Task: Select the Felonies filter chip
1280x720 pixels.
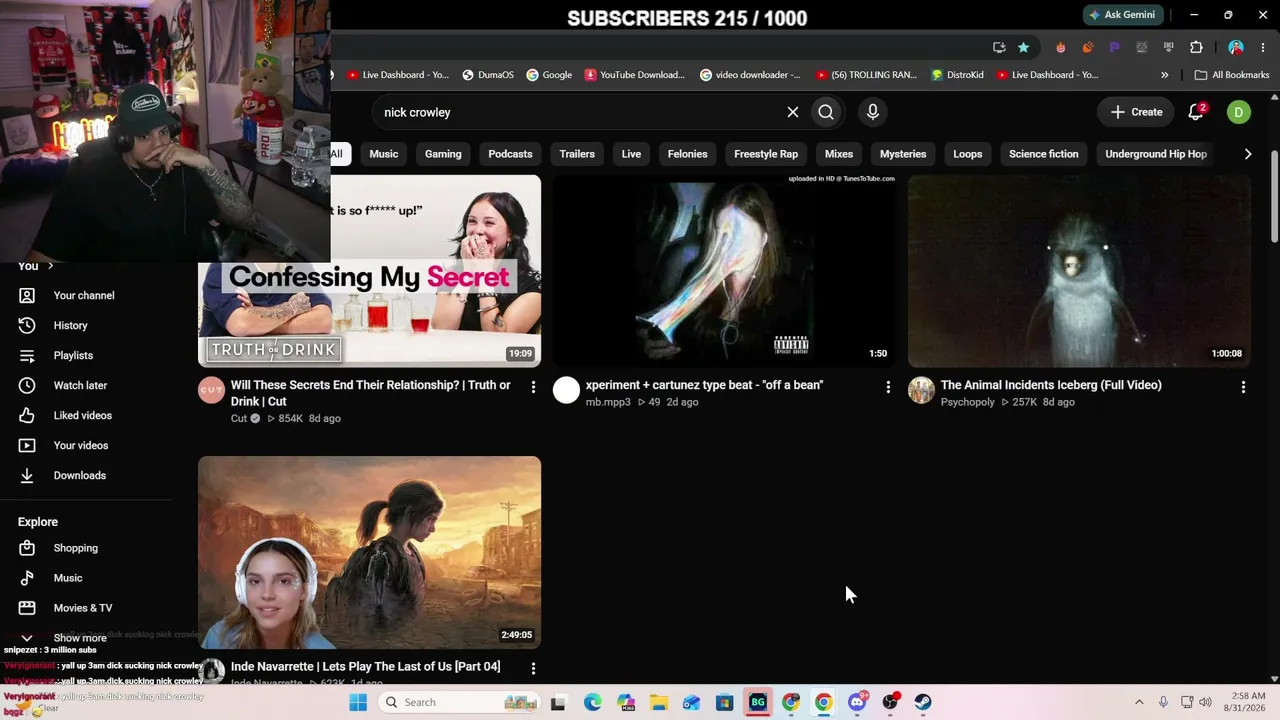Action: click(687, 154)
